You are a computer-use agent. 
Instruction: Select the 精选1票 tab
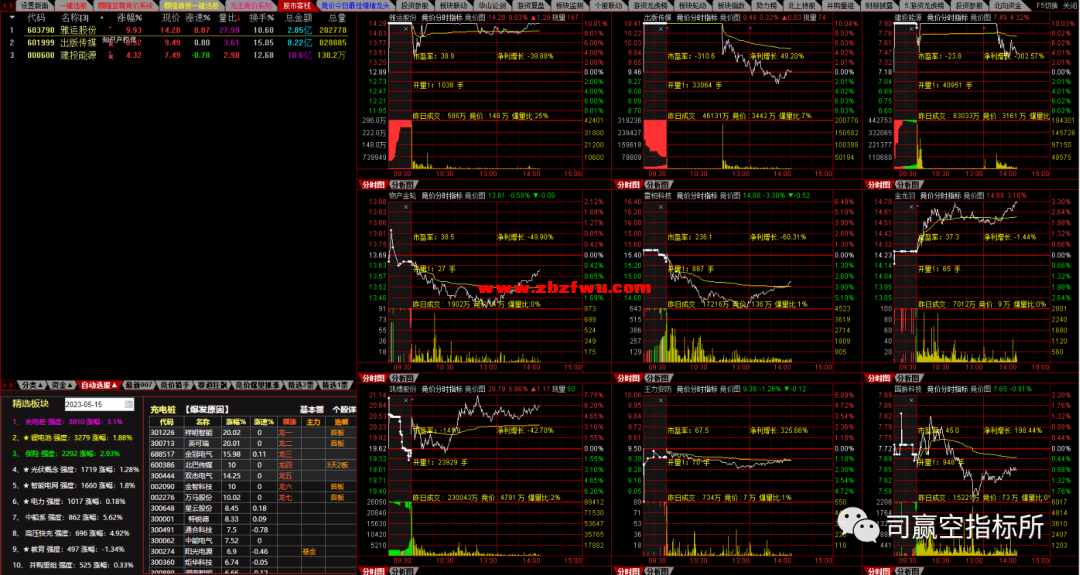pos(337,385)
